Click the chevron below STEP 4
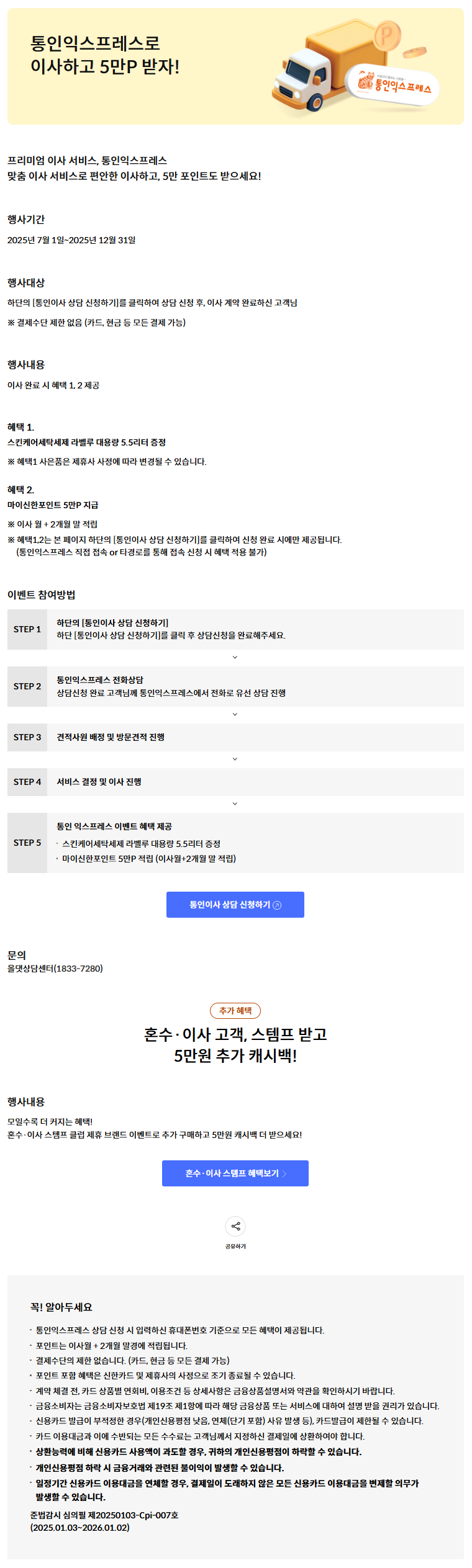The height and width of the screenshot is (1568, 472). coord(235,804)
